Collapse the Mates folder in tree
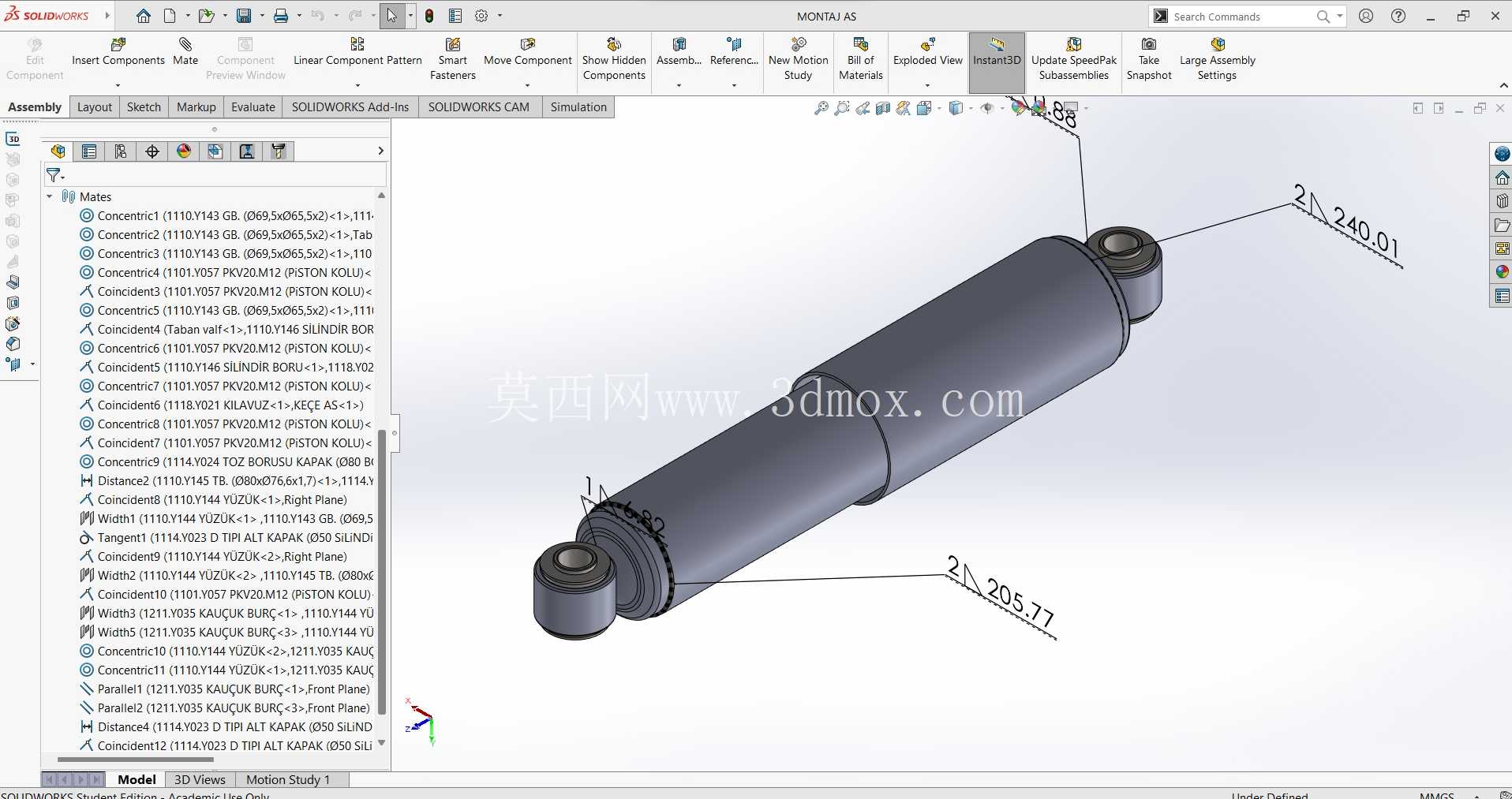Image resolution: width=1512 pixels, height=799 pixels. click(50, 196)
